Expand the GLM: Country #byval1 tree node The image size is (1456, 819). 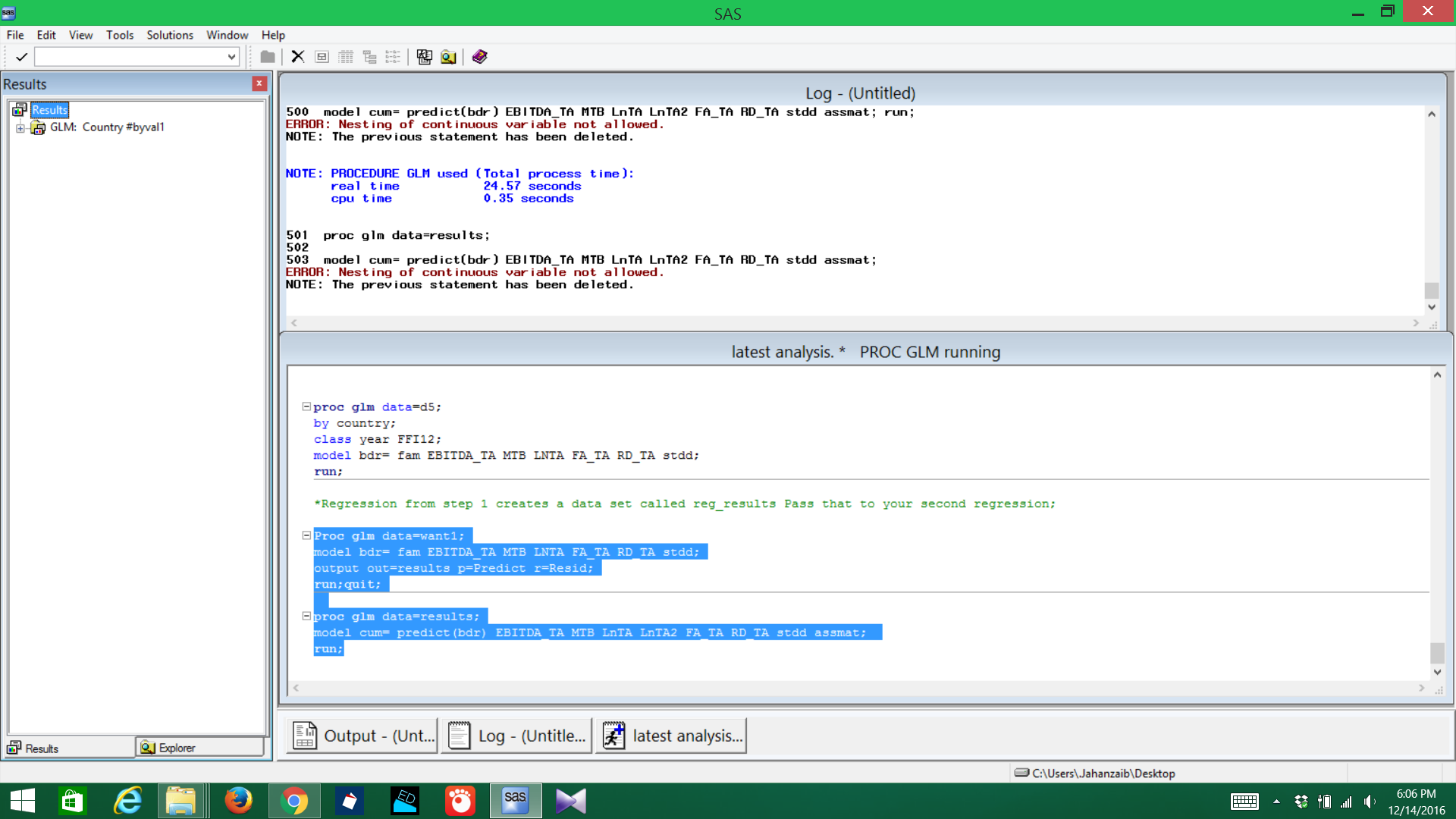tap(20, 128)
